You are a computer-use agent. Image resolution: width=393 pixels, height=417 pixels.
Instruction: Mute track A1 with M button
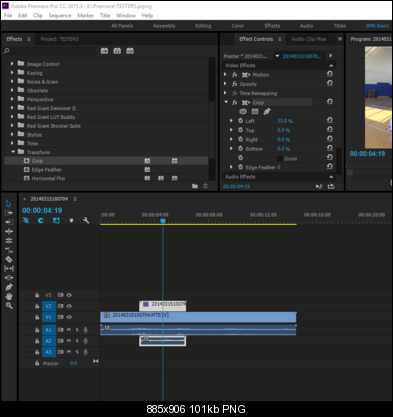[69, 330]
